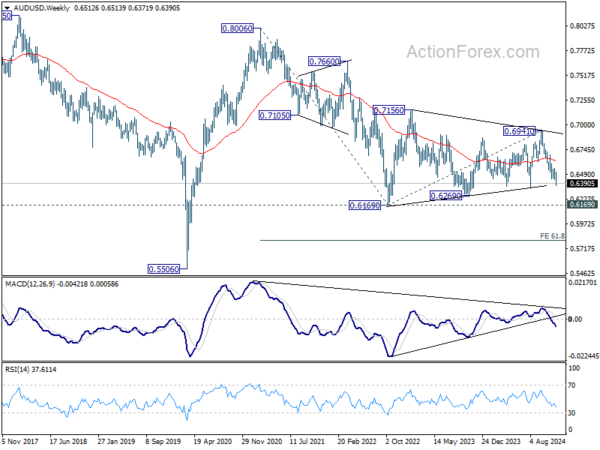Click the RSI 100 axis label
This screenshot has height=450, width=600.
574,368
